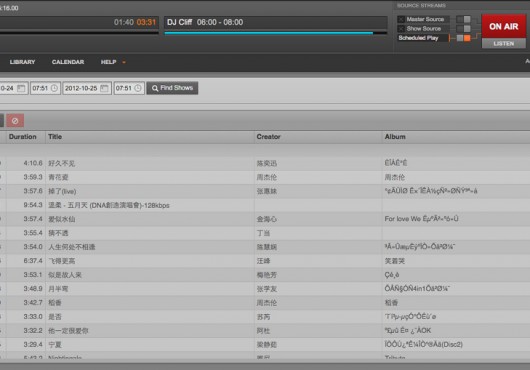Open clock picker beside first 07:51 field

54,88
